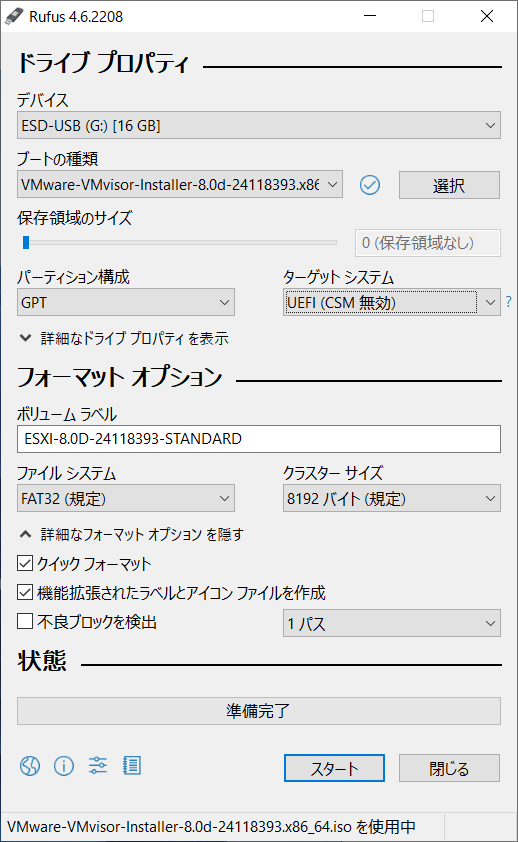The image size is (518, 842).
Task: Click the 保存領域のサイズ slider handle
Action: click(26, 243)
